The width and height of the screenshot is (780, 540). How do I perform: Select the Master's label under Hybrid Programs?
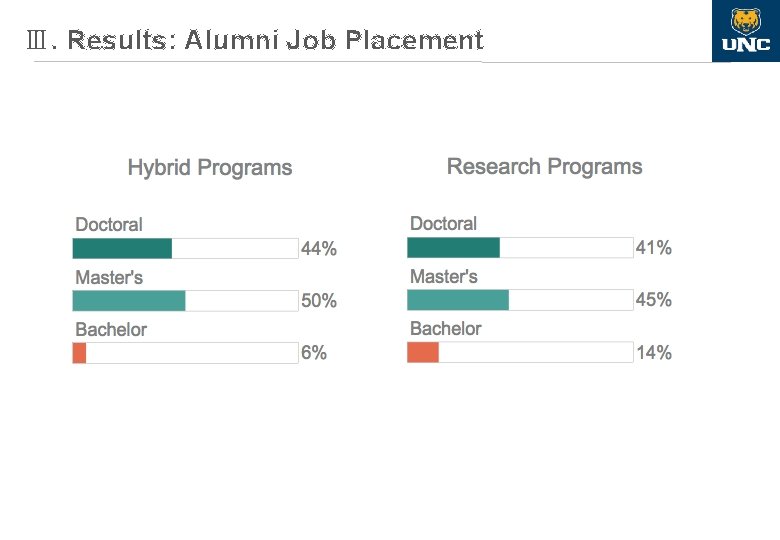109,277
